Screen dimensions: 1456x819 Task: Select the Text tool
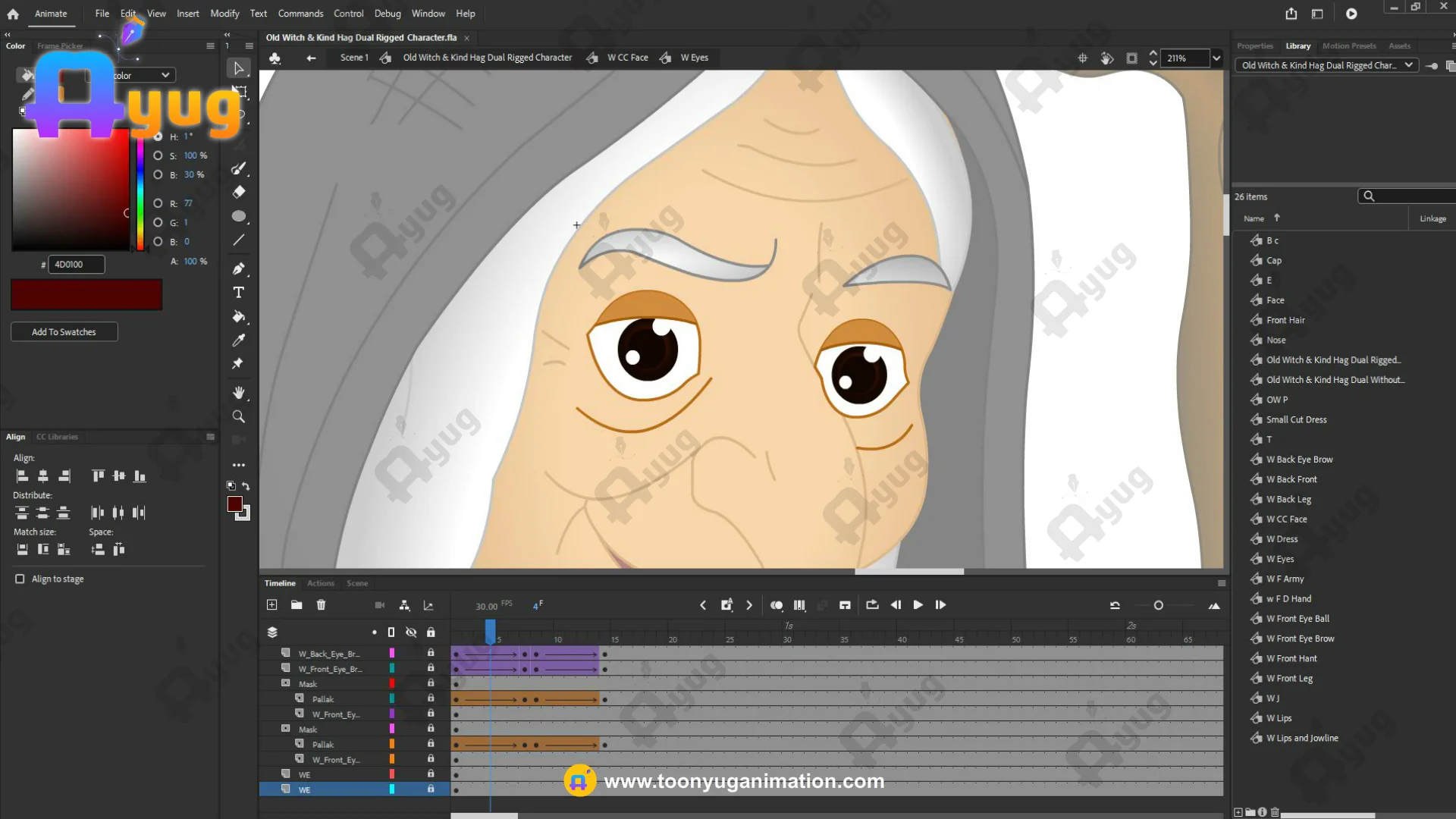pos(238,293)
